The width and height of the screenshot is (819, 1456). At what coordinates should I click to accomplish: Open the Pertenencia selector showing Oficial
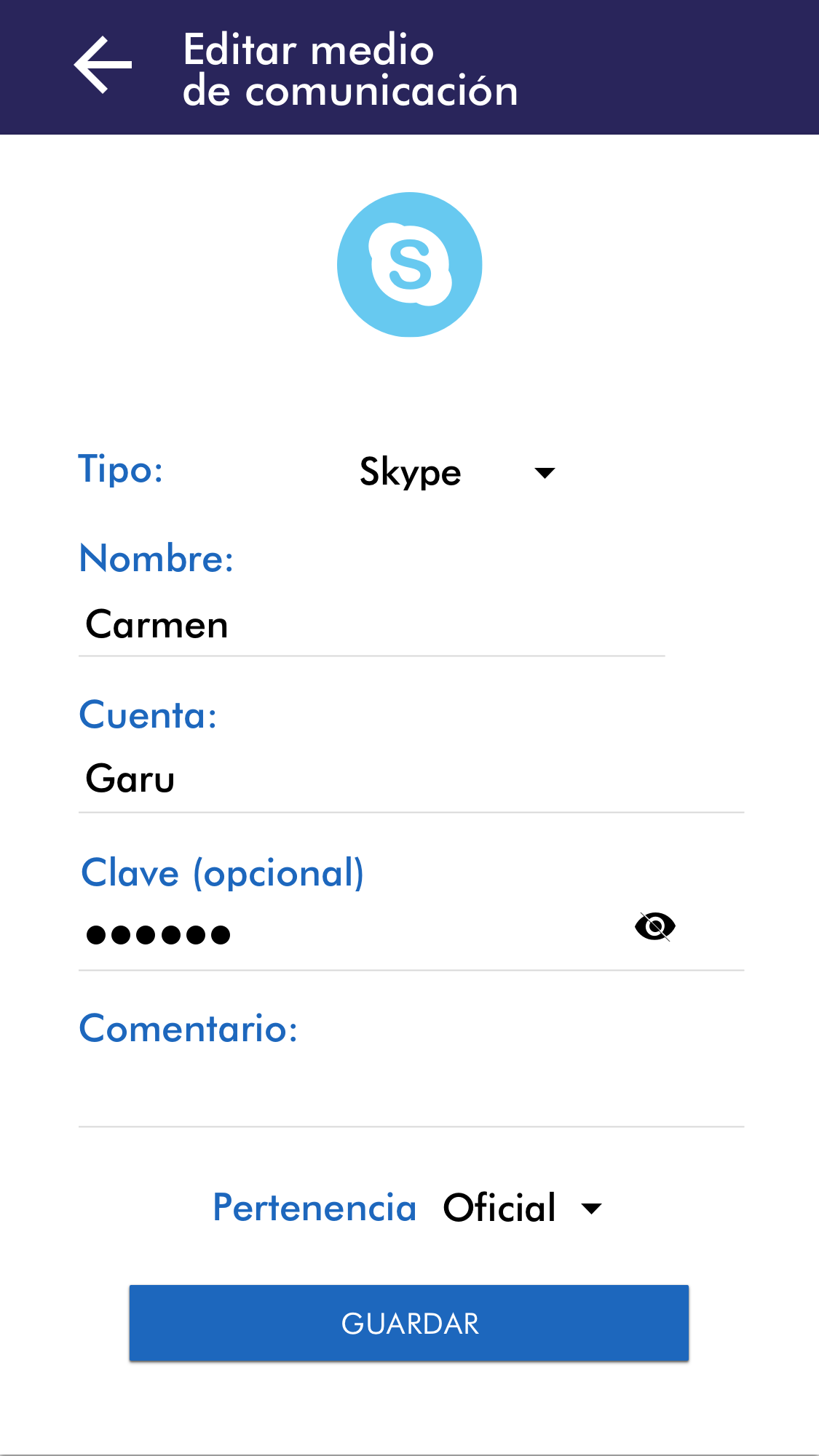click(x=499, y=1208)
